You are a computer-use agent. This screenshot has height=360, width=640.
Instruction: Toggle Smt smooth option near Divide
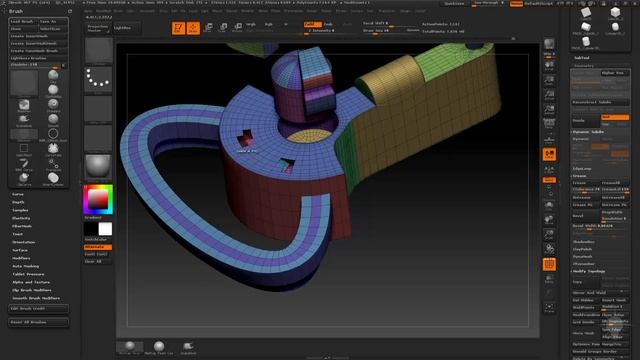pyautogui.click(x=615, y=118)
